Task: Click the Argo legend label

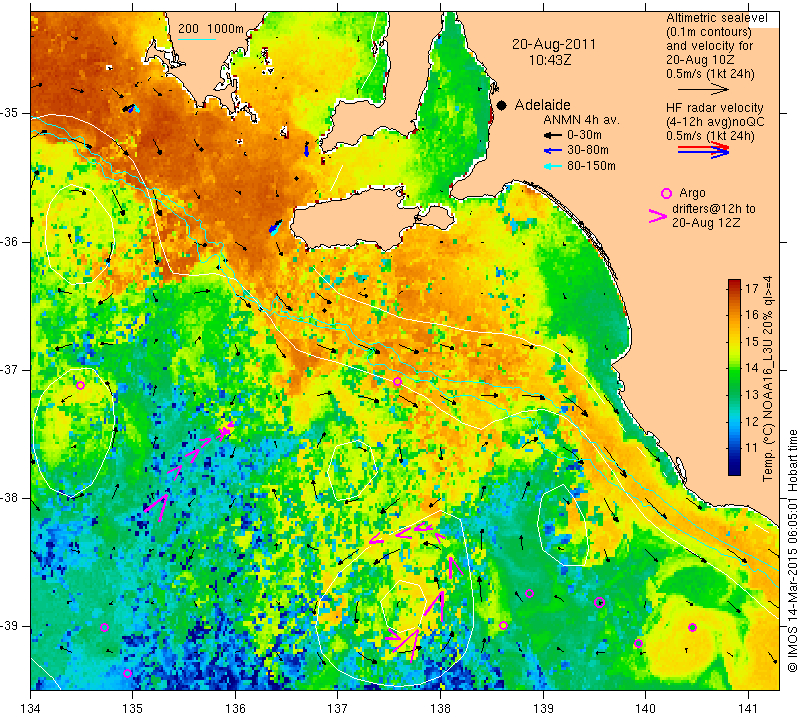Action: click(692, 193)
